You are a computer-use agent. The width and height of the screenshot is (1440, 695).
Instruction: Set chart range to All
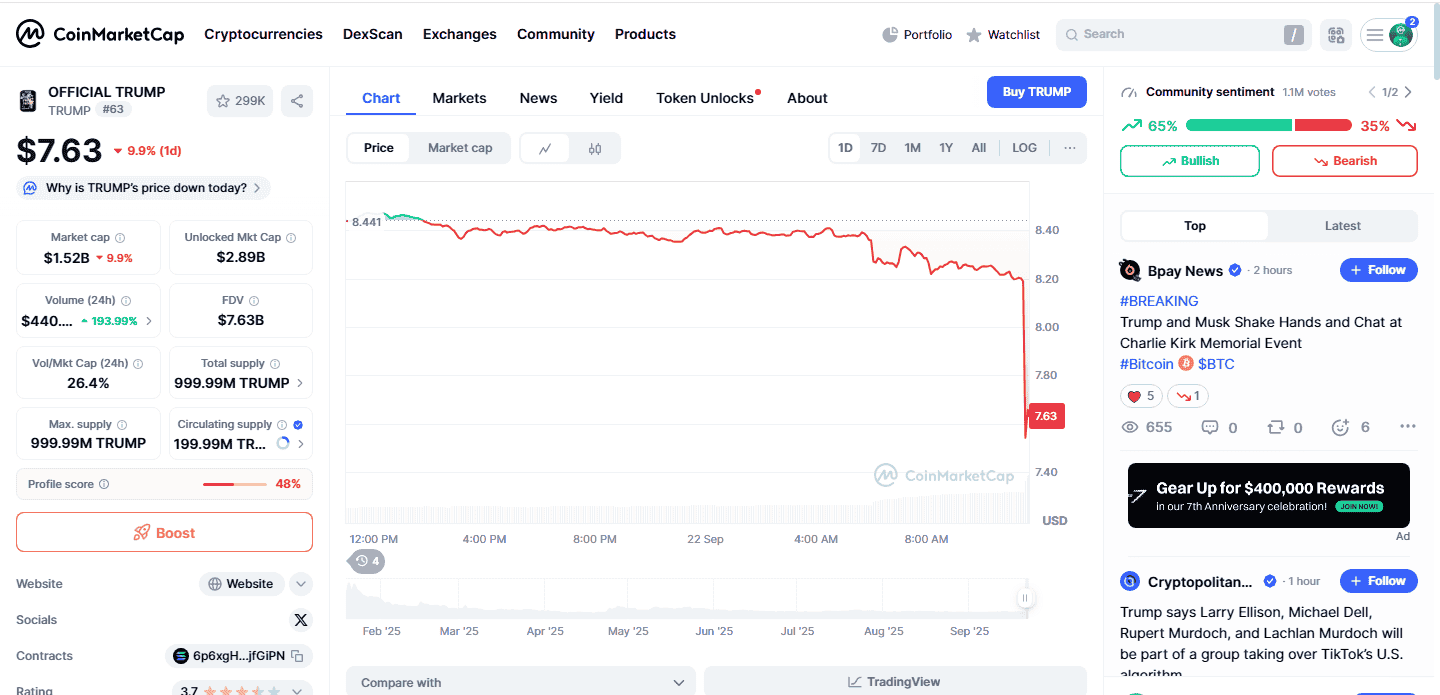(x=979, y=148)
